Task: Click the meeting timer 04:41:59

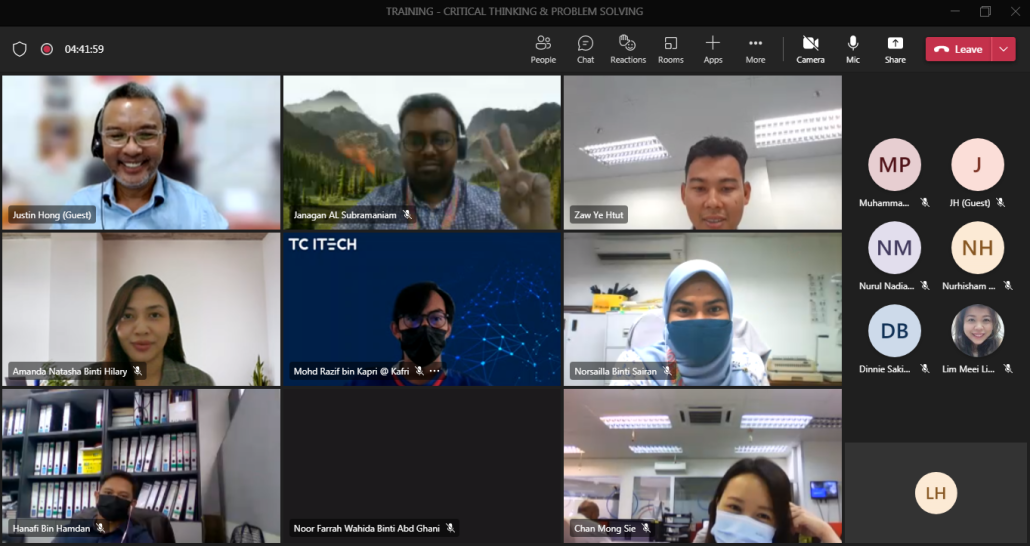Action: [84, 49]
